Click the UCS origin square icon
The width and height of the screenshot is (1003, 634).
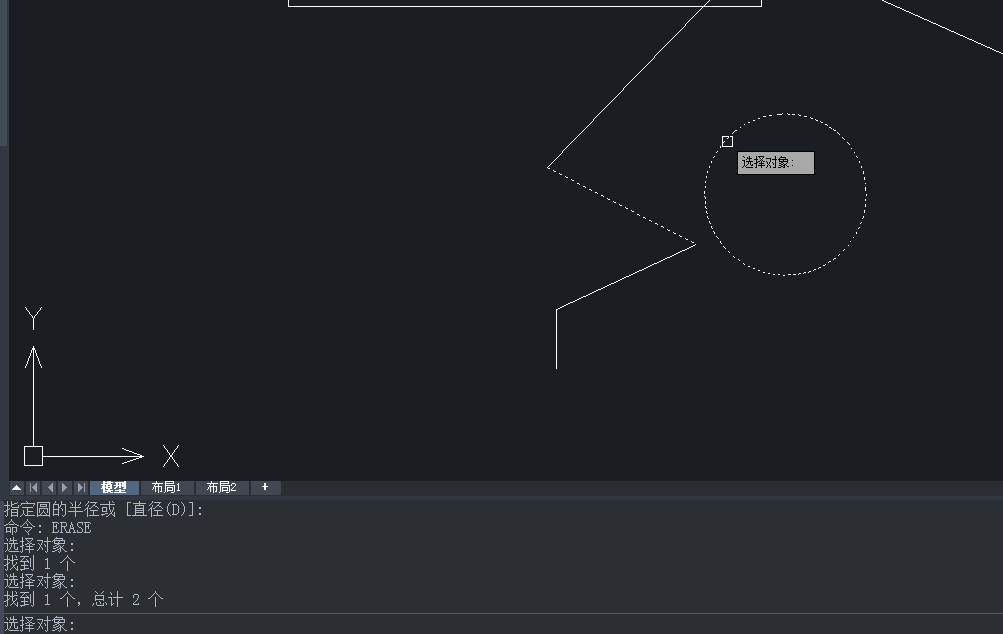tap(33, 456)
